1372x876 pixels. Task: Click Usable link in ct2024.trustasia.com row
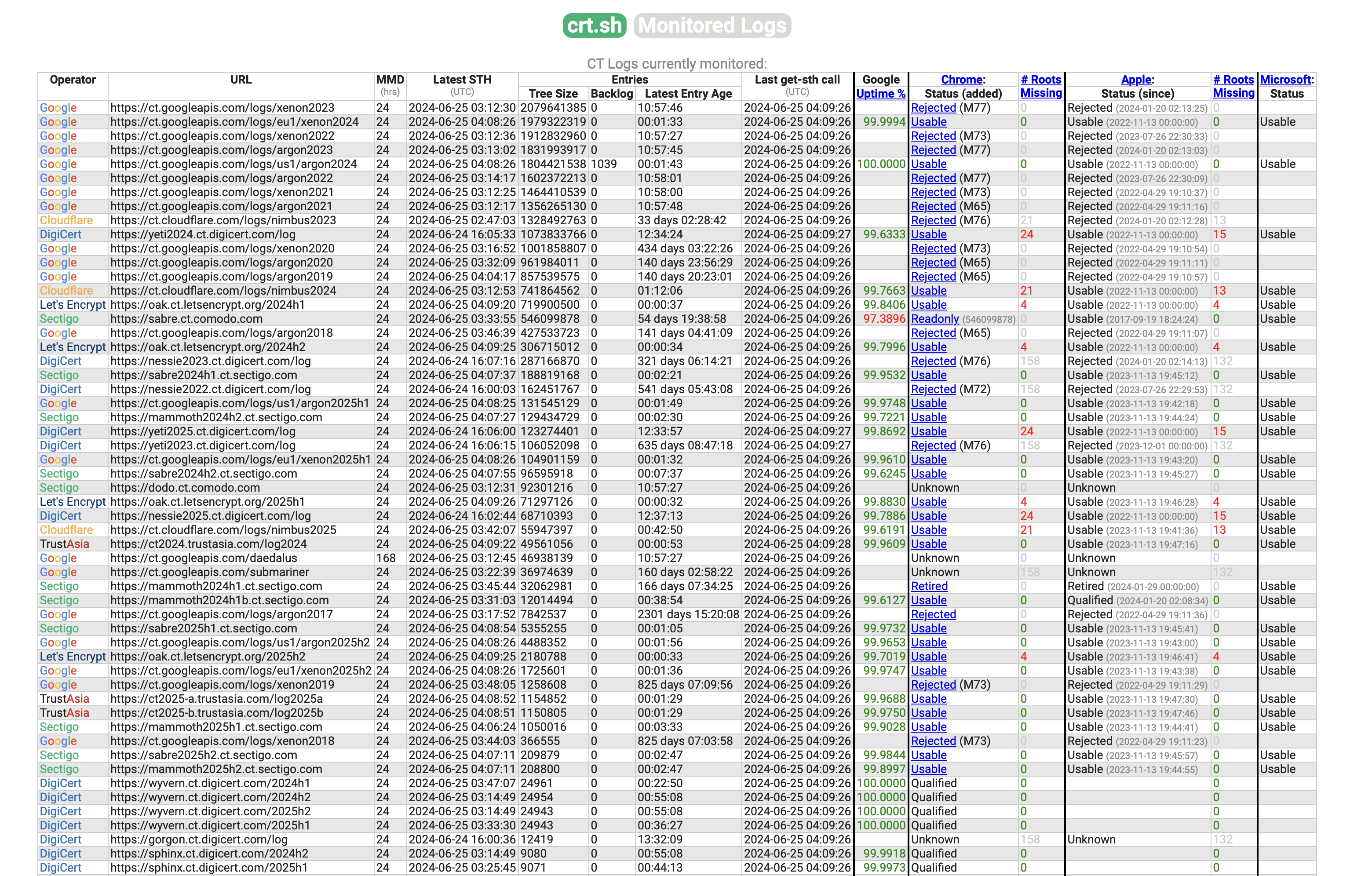929,544
